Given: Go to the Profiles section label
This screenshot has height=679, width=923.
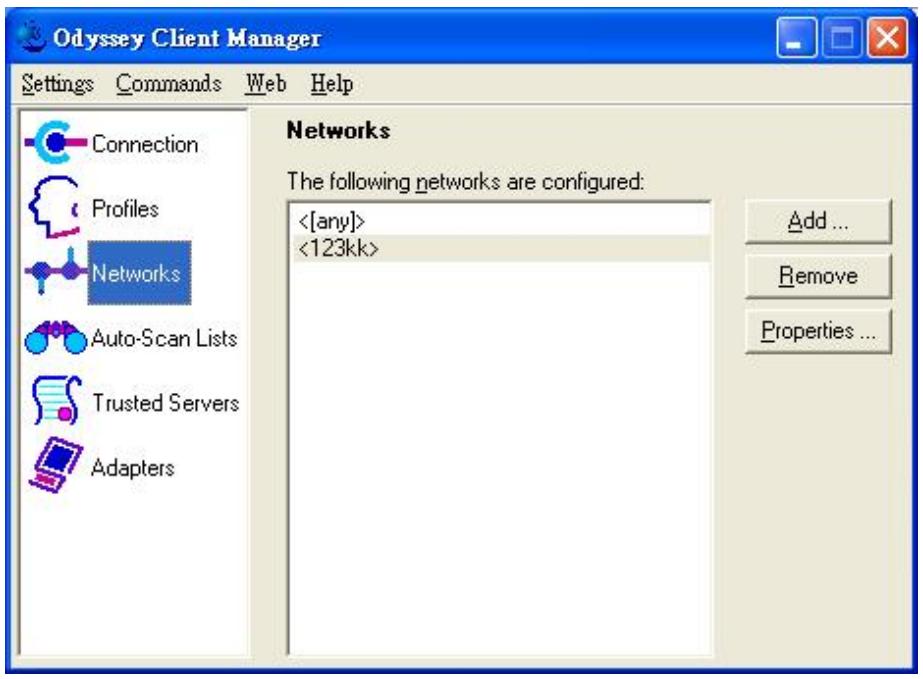Looking at the screenshot, I should pyautogui.click(x=125, y=209).
